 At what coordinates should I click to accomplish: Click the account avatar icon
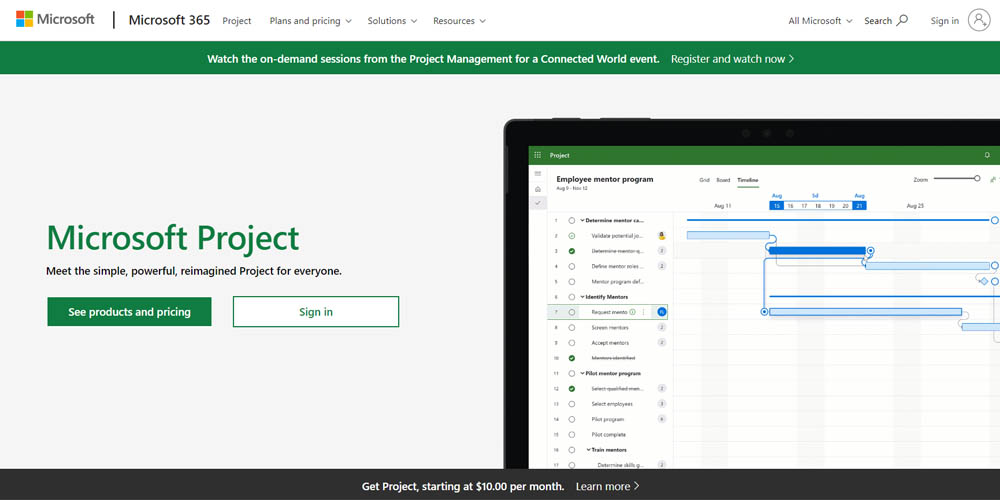click(979, 20)
